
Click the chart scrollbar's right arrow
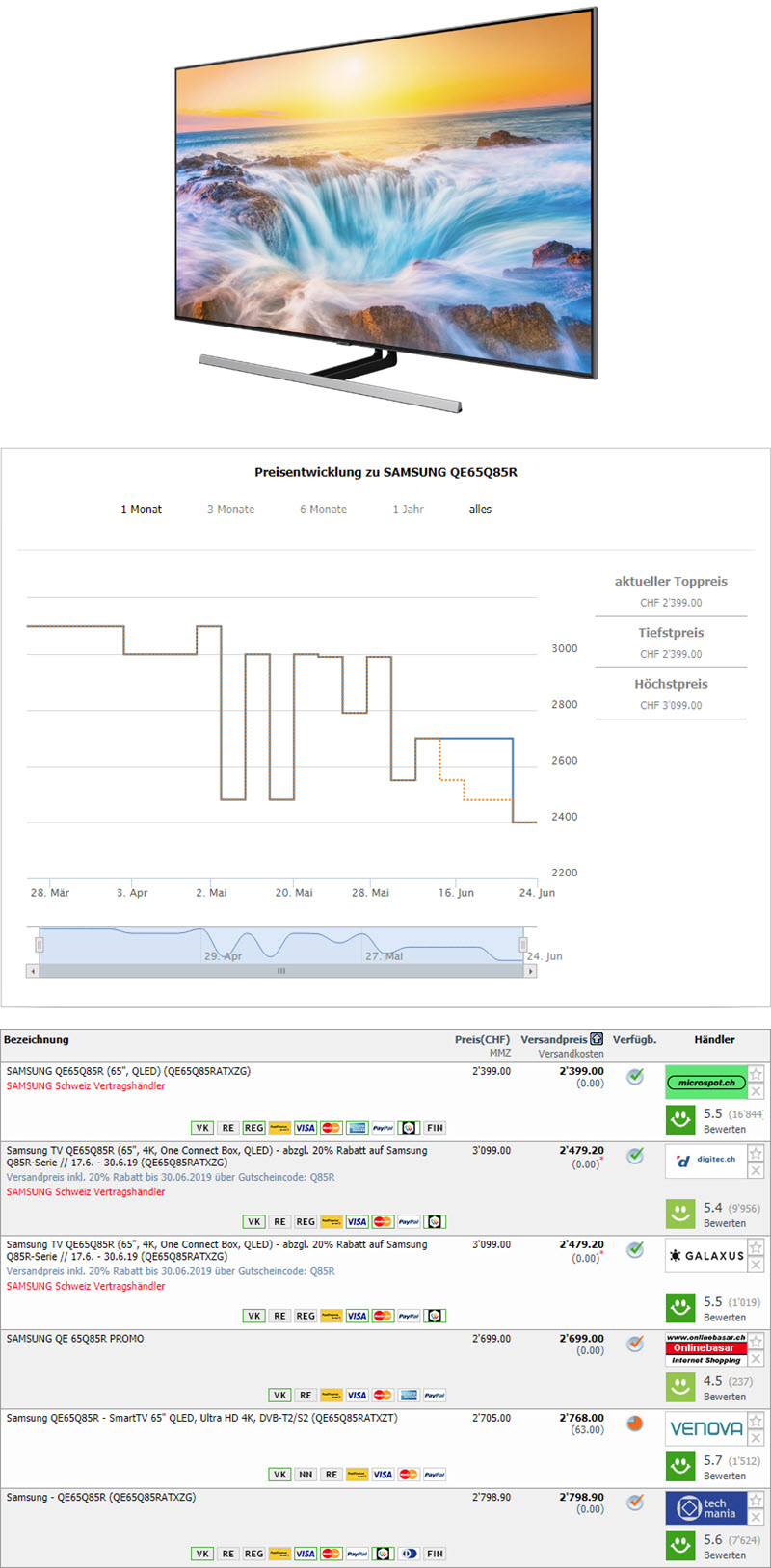click(x=530, y=971)
